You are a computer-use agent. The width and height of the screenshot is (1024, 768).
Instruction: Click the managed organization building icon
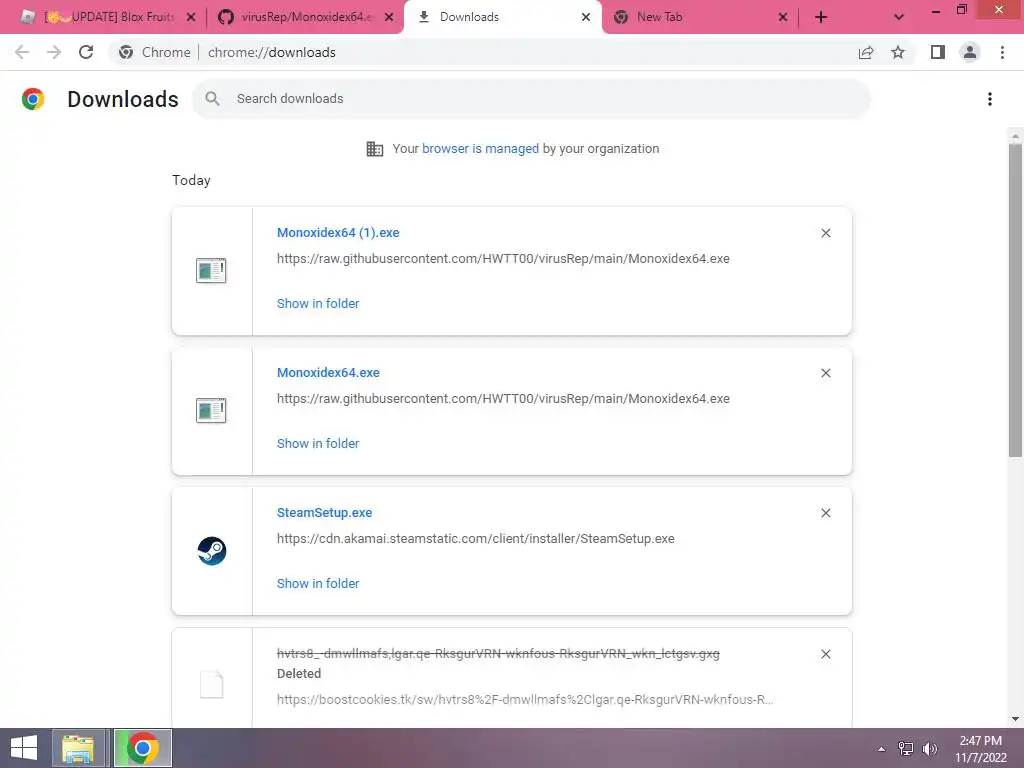(x=375, y=149)
